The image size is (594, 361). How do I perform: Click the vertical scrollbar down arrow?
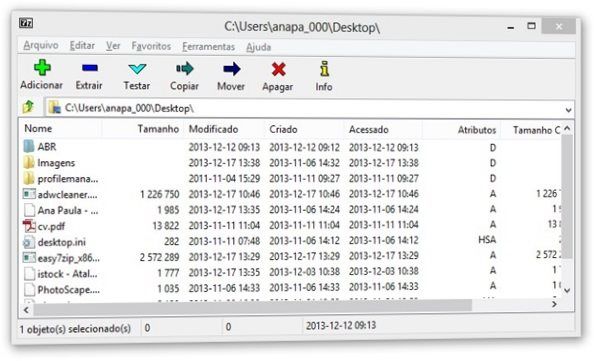coord(567,291)
